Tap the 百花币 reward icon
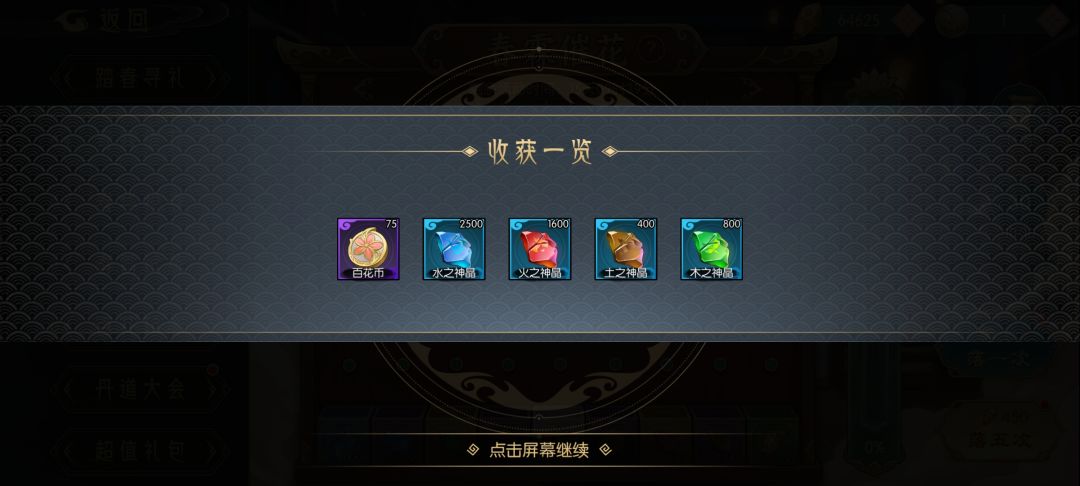The image size is (1080, 486). 368,249
